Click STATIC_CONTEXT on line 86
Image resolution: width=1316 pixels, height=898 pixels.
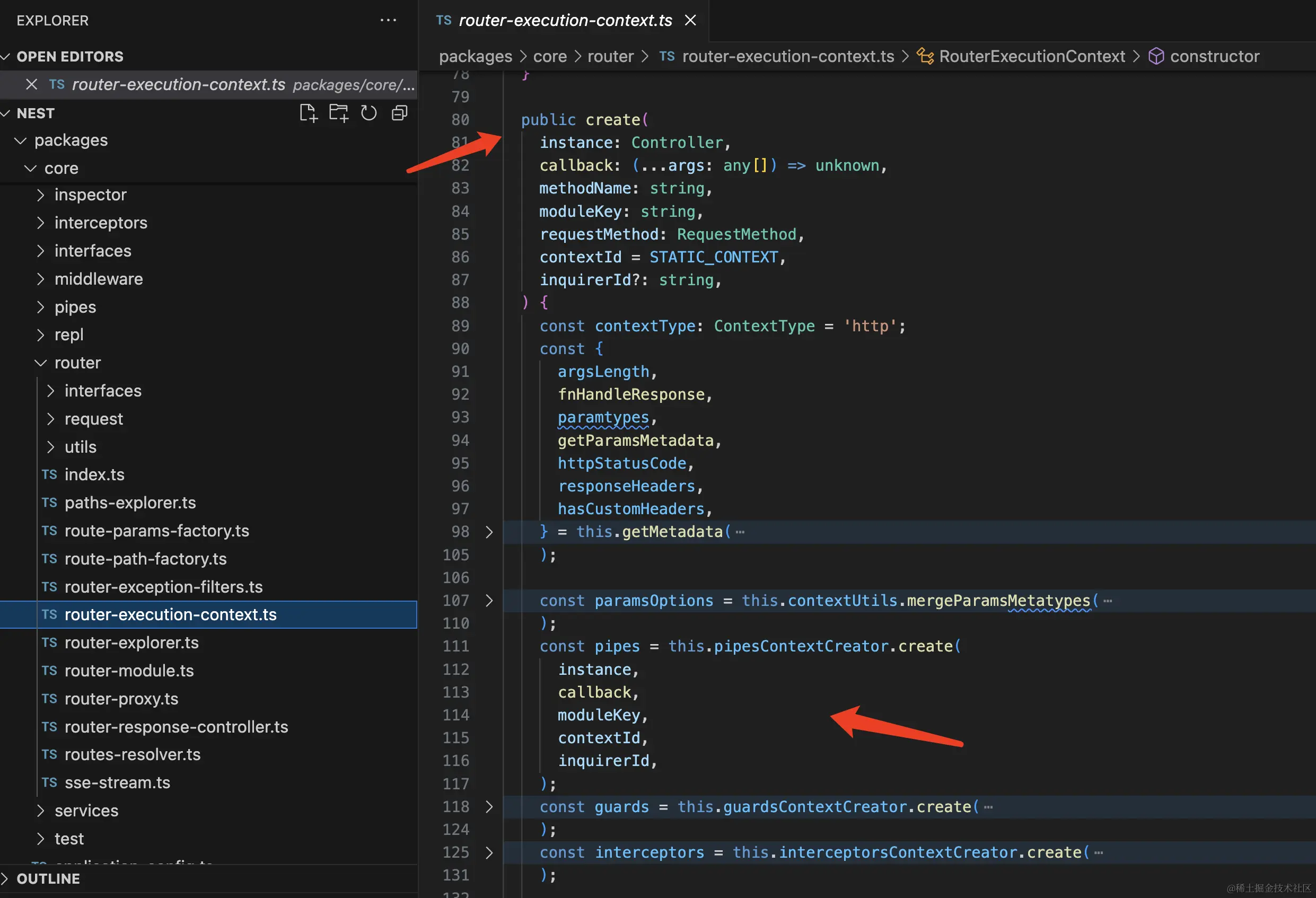[x=714, y=257]
